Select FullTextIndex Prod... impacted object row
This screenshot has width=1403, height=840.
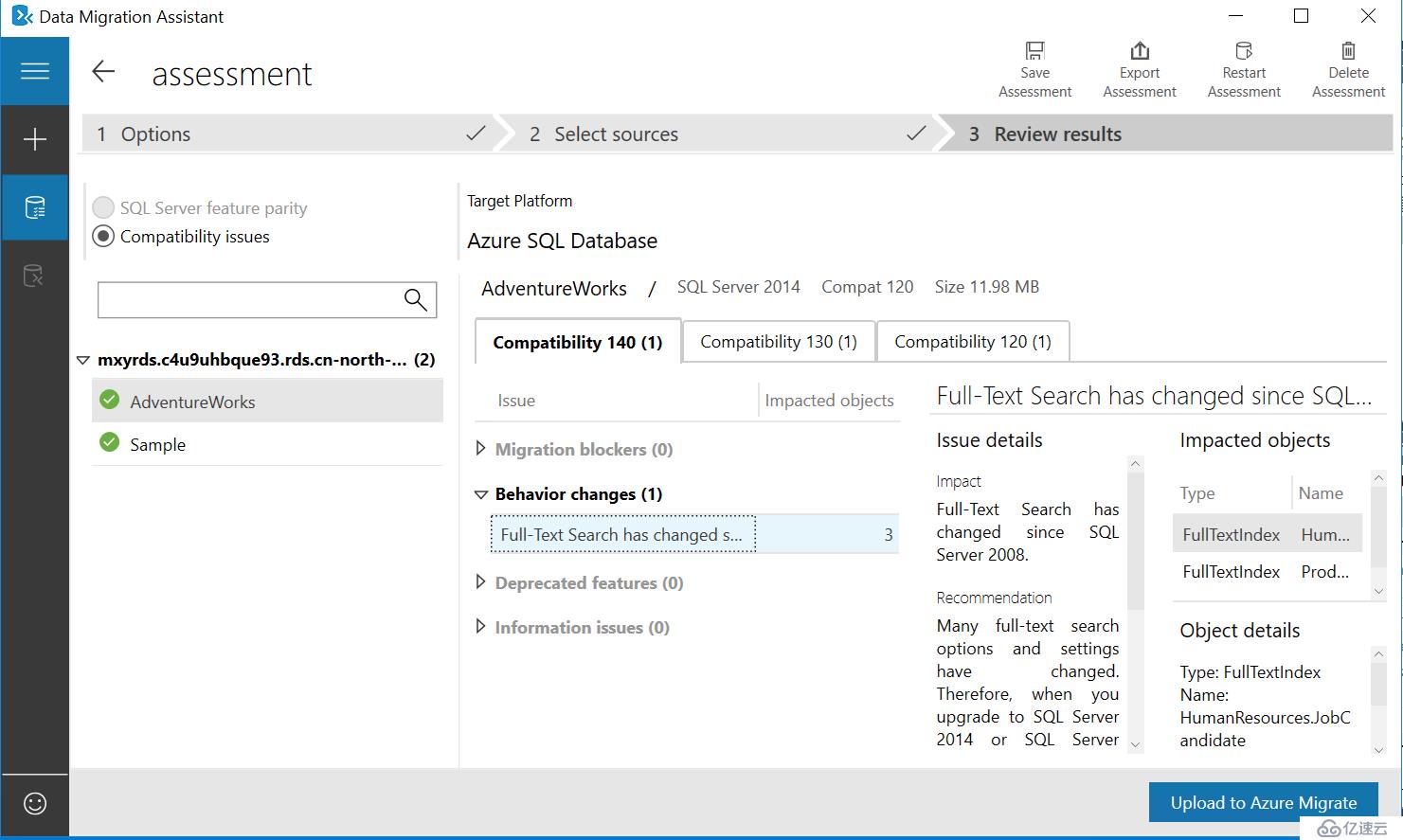coord(1268,571)
